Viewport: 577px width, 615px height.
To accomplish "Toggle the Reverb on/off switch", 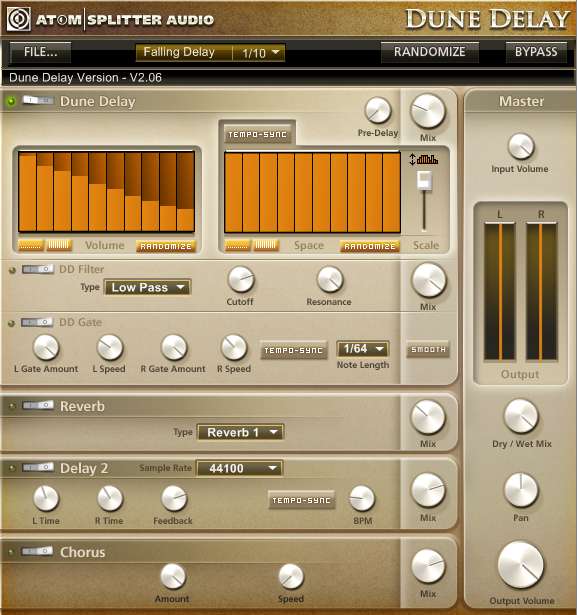I will (38, 405).
